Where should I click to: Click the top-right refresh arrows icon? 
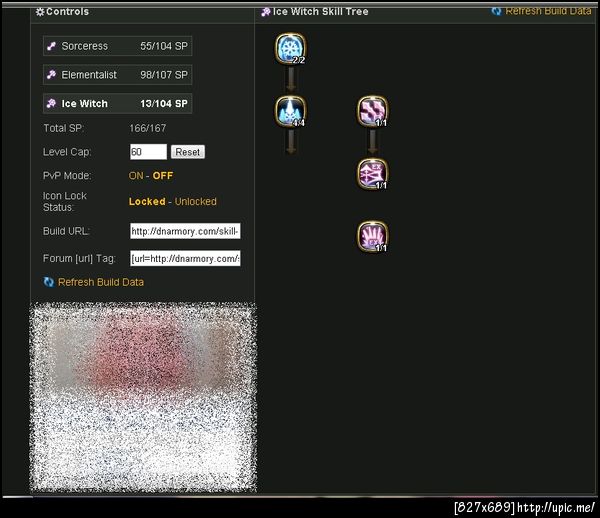point(496,11)
